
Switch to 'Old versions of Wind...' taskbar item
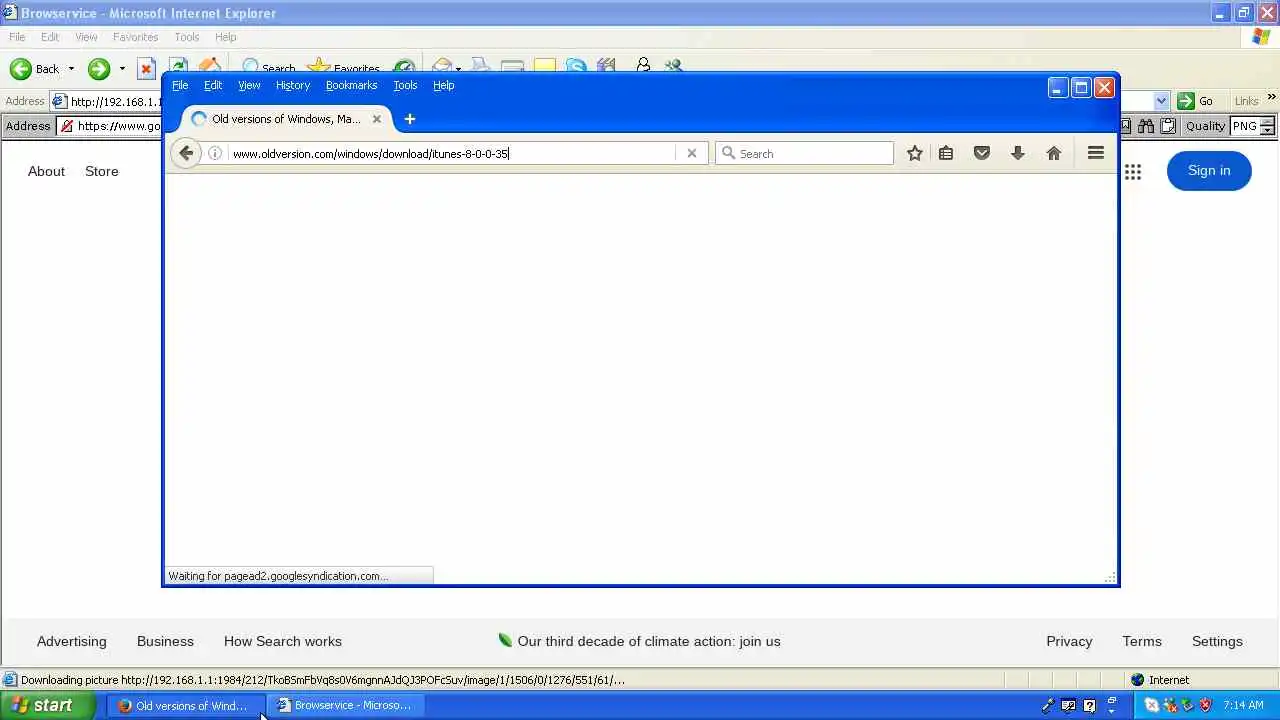[x=184, y=705]
